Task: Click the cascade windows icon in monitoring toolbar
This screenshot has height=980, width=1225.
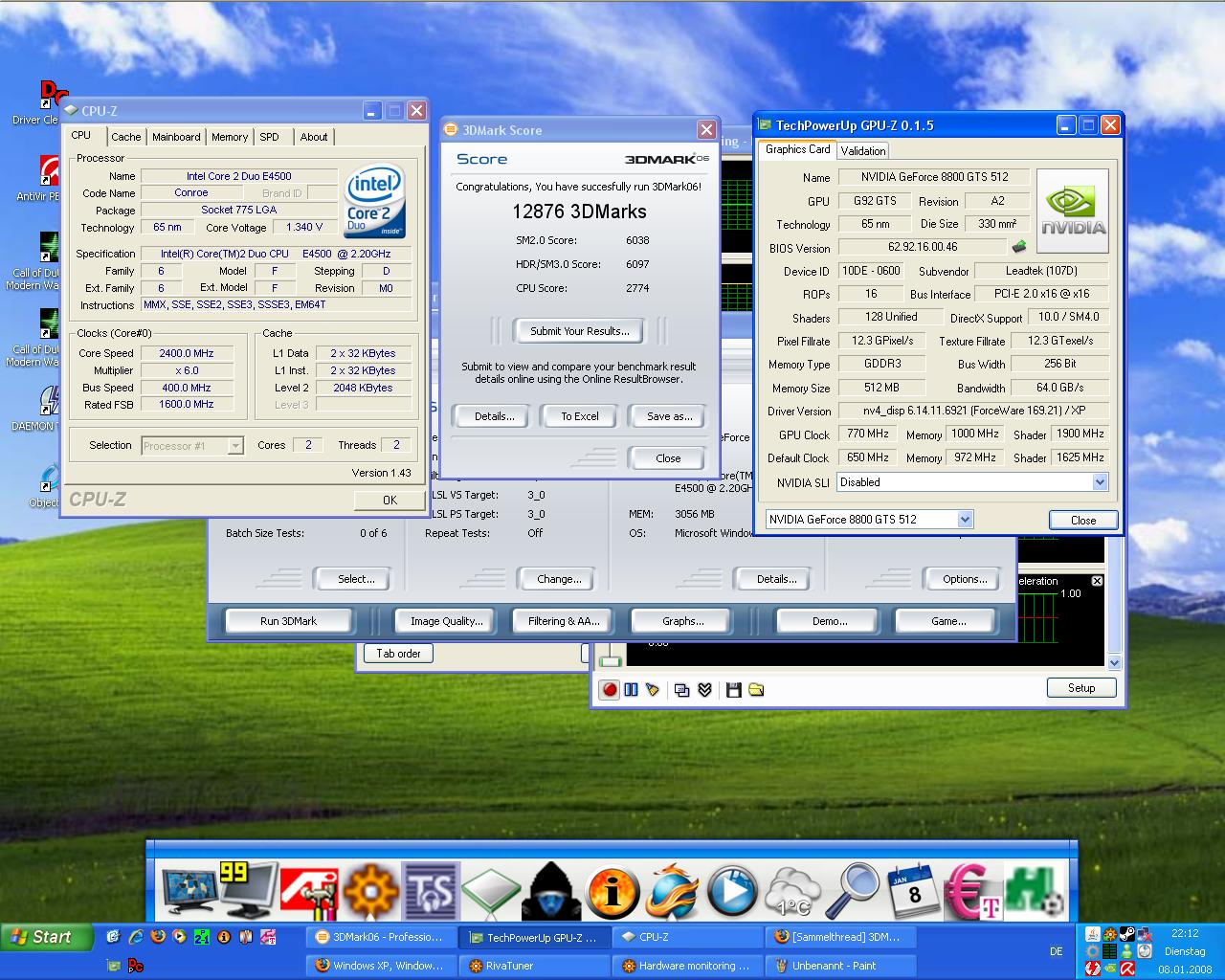Action: click(x=682, y=689)
